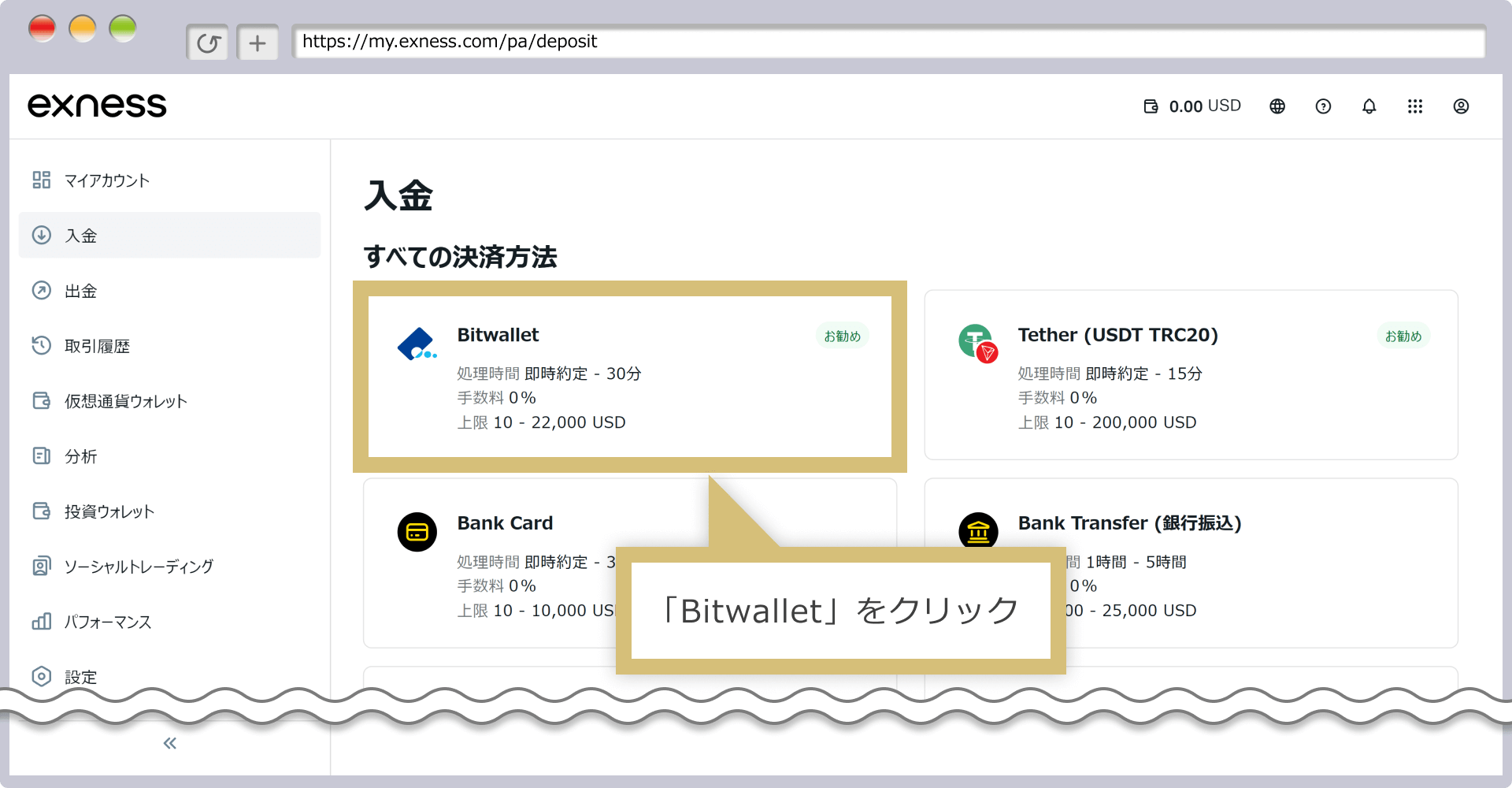
Task: Select the Tether (USDT TRC20) title
Action: point(1117,335)
